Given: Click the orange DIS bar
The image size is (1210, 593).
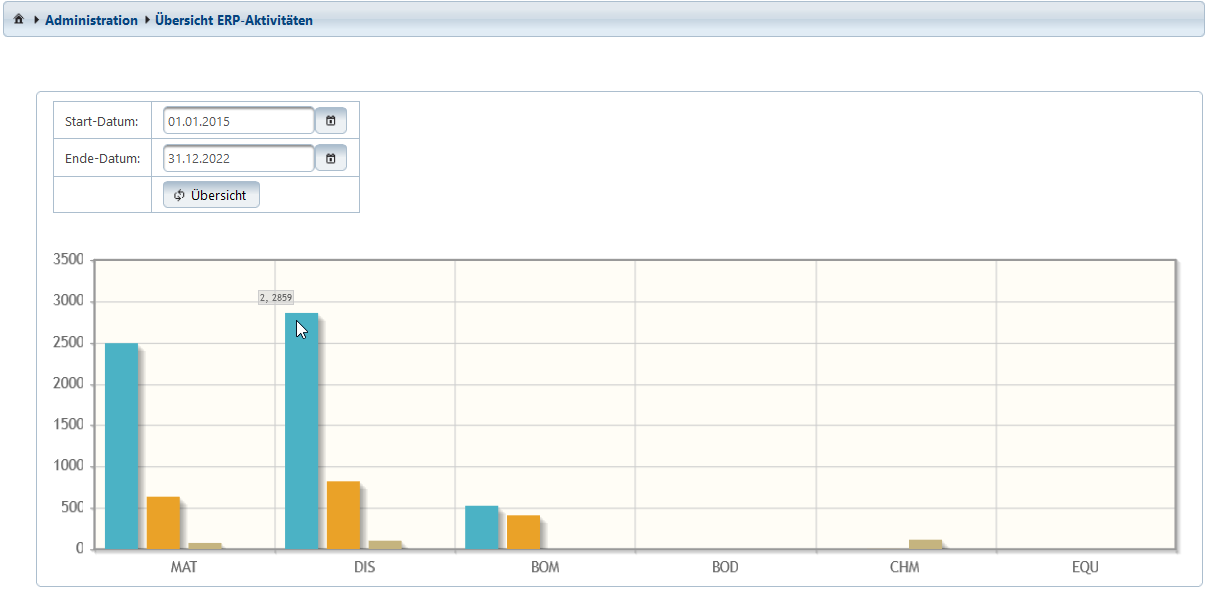Looking at the screenshot, I should 343,515.
